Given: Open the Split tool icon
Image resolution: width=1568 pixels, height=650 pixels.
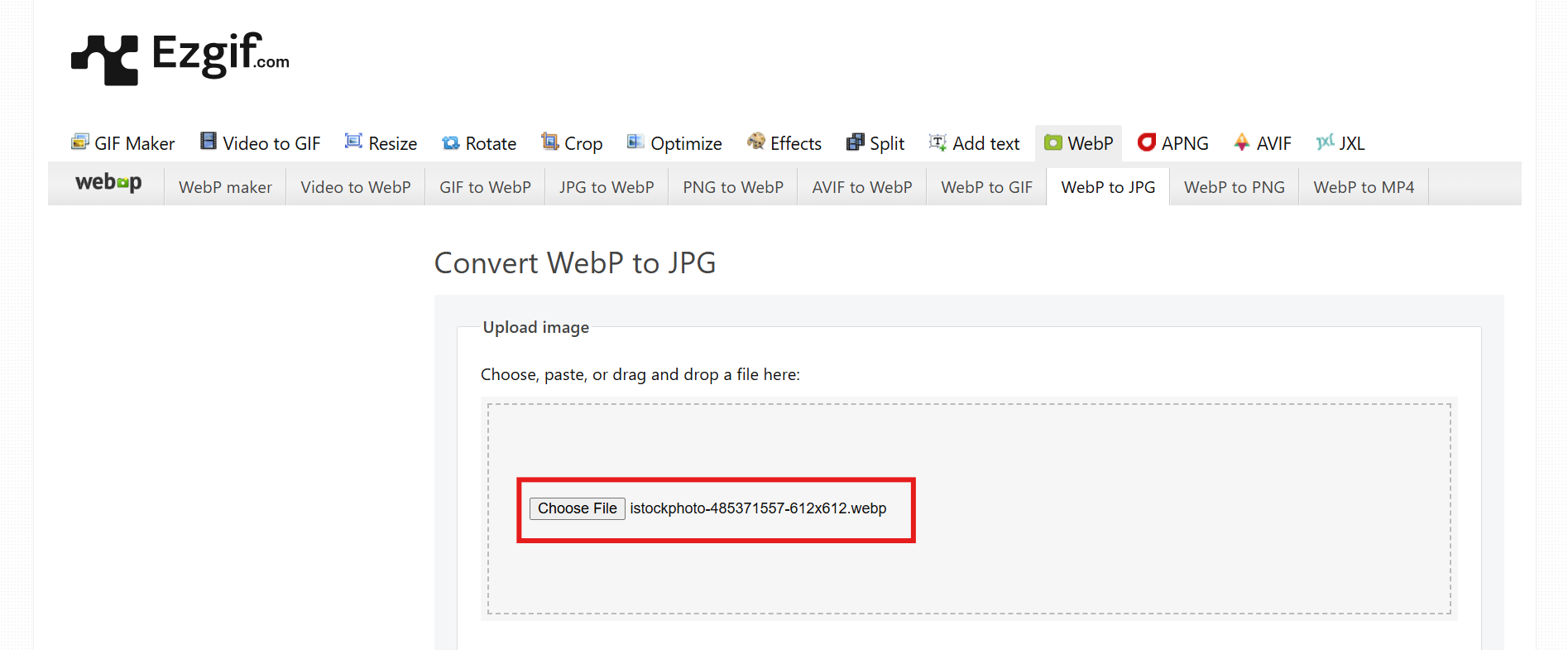Looking at the screenshot, I should pyautogui.click(x=855, y=142).
